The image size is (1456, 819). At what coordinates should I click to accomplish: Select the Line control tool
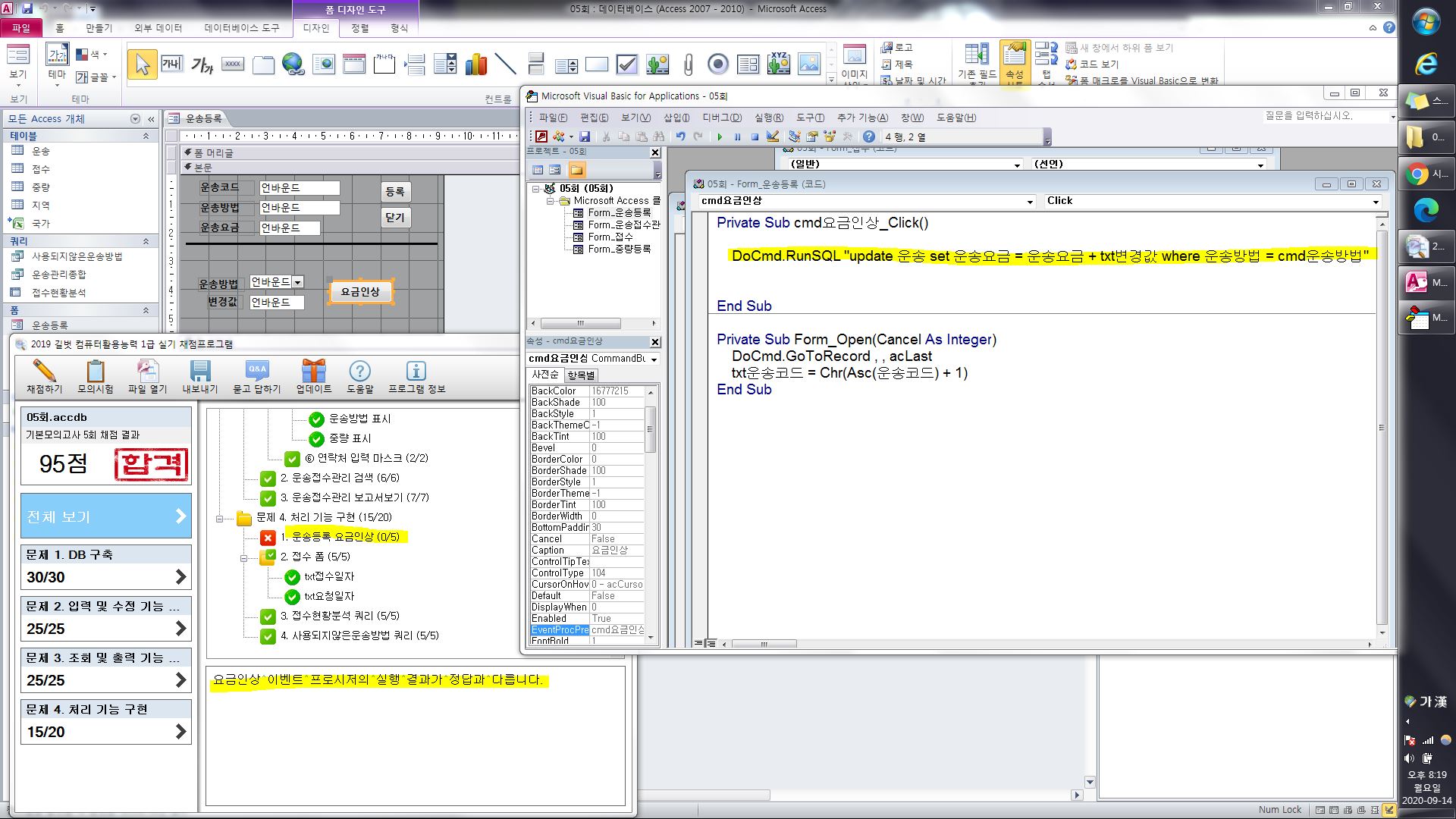(505, 64)
